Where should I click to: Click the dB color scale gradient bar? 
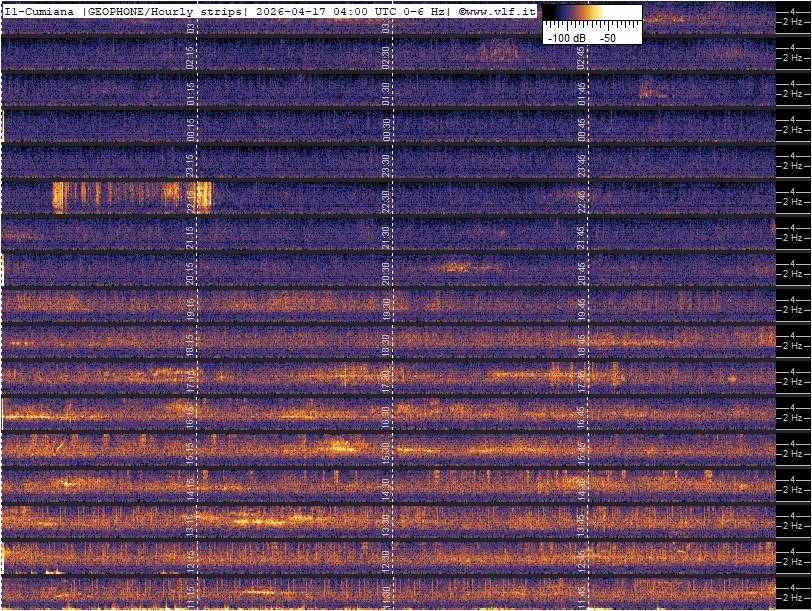pos(591,14)
